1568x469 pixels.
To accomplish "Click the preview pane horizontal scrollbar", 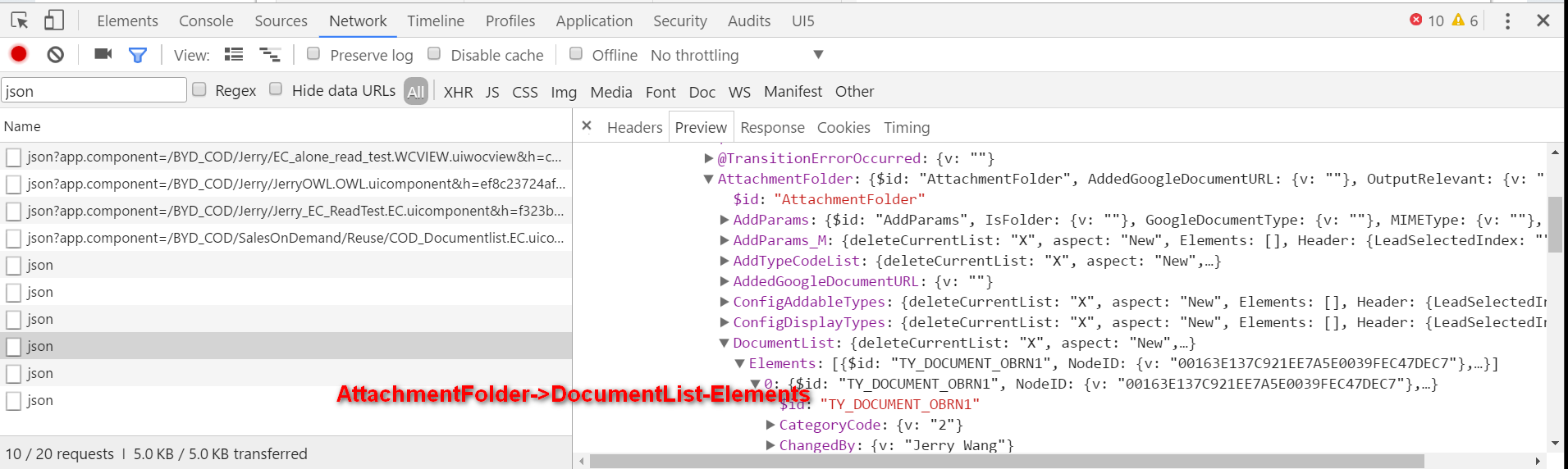I will point(1007,462).
